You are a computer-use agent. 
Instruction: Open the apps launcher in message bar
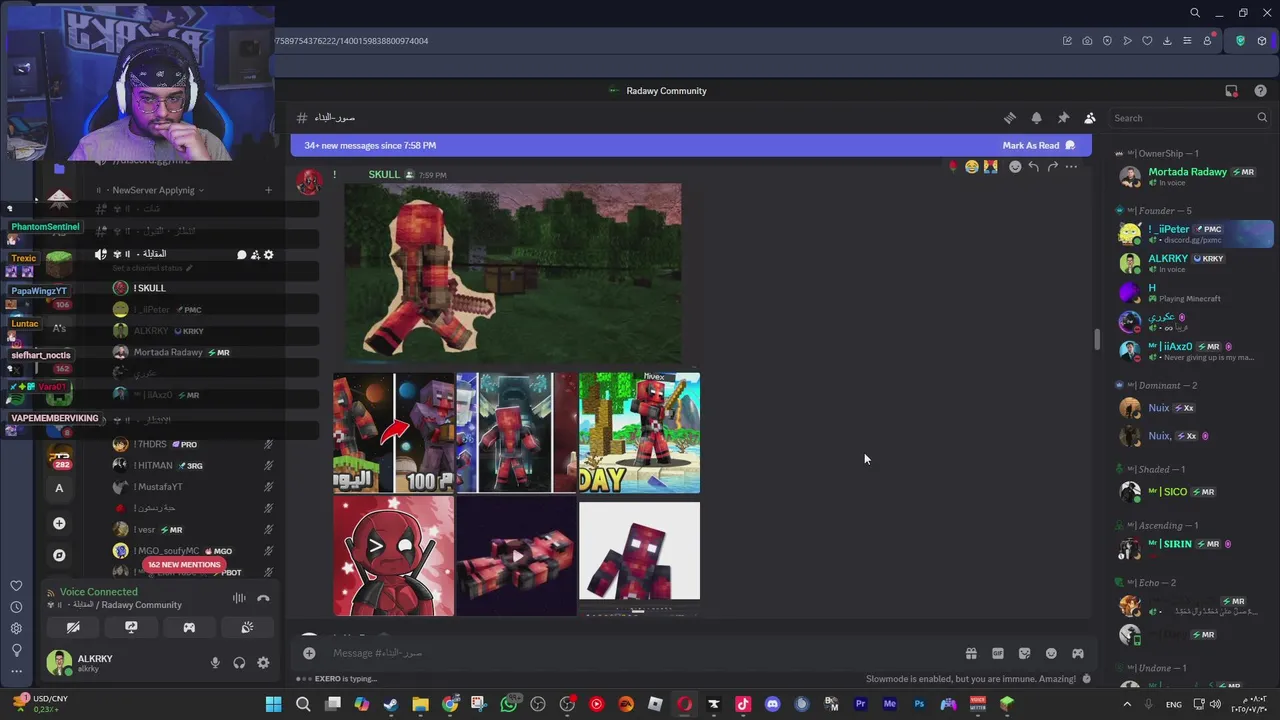(1078, 653)
